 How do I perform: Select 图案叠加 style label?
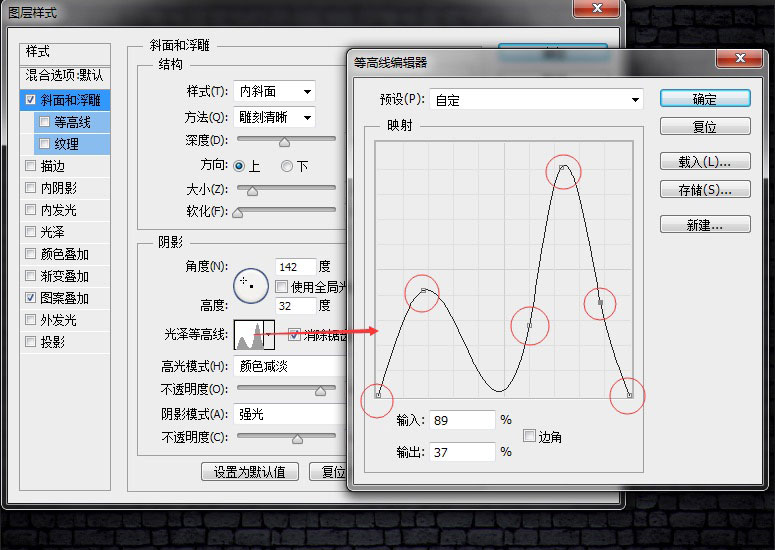[65, 298]
